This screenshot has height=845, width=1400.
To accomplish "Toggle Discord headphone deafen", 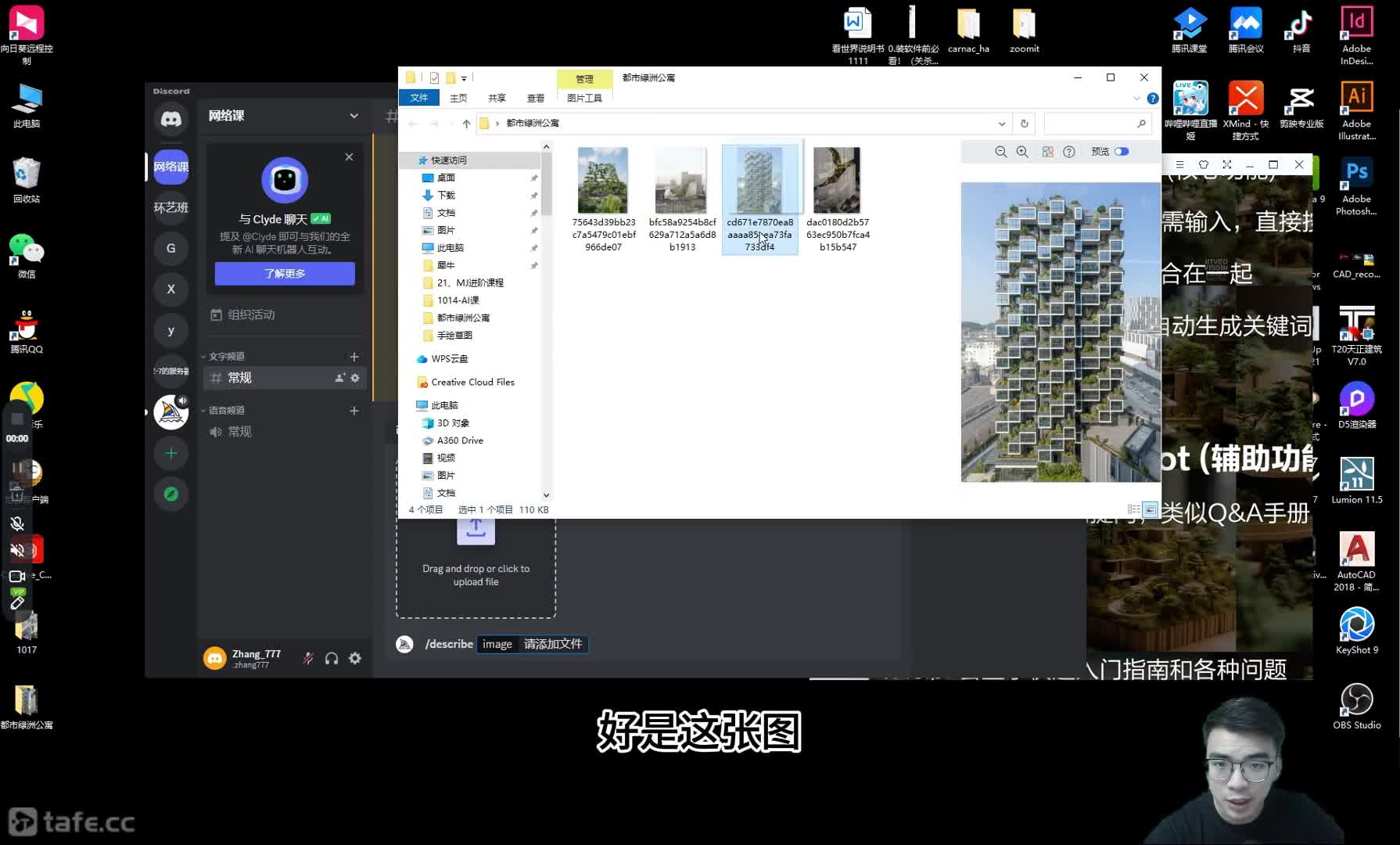I will pos(332,659).
